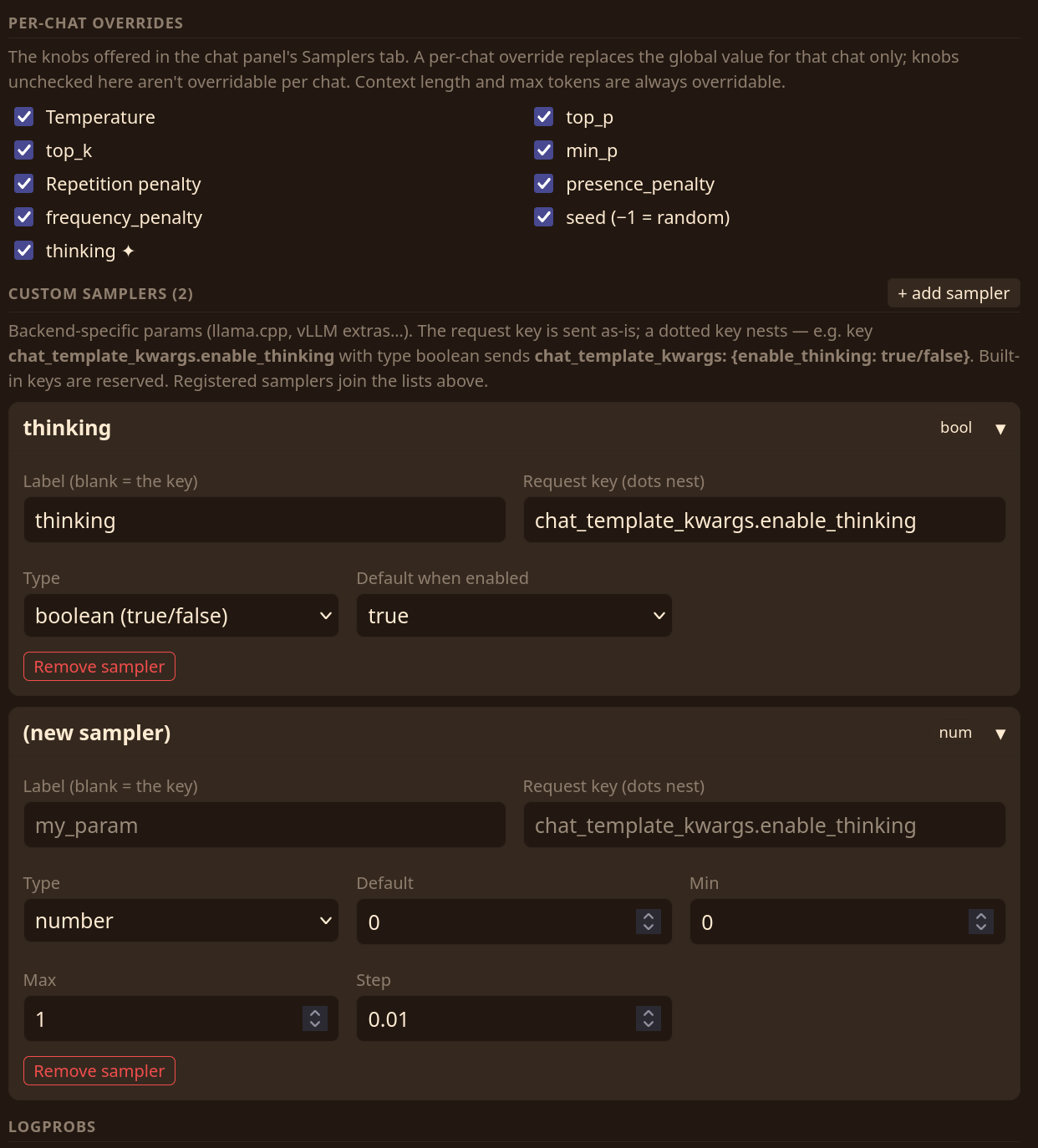Click the Step field stepper arrows
1038x1148 pixels.
pos(649,1018)
